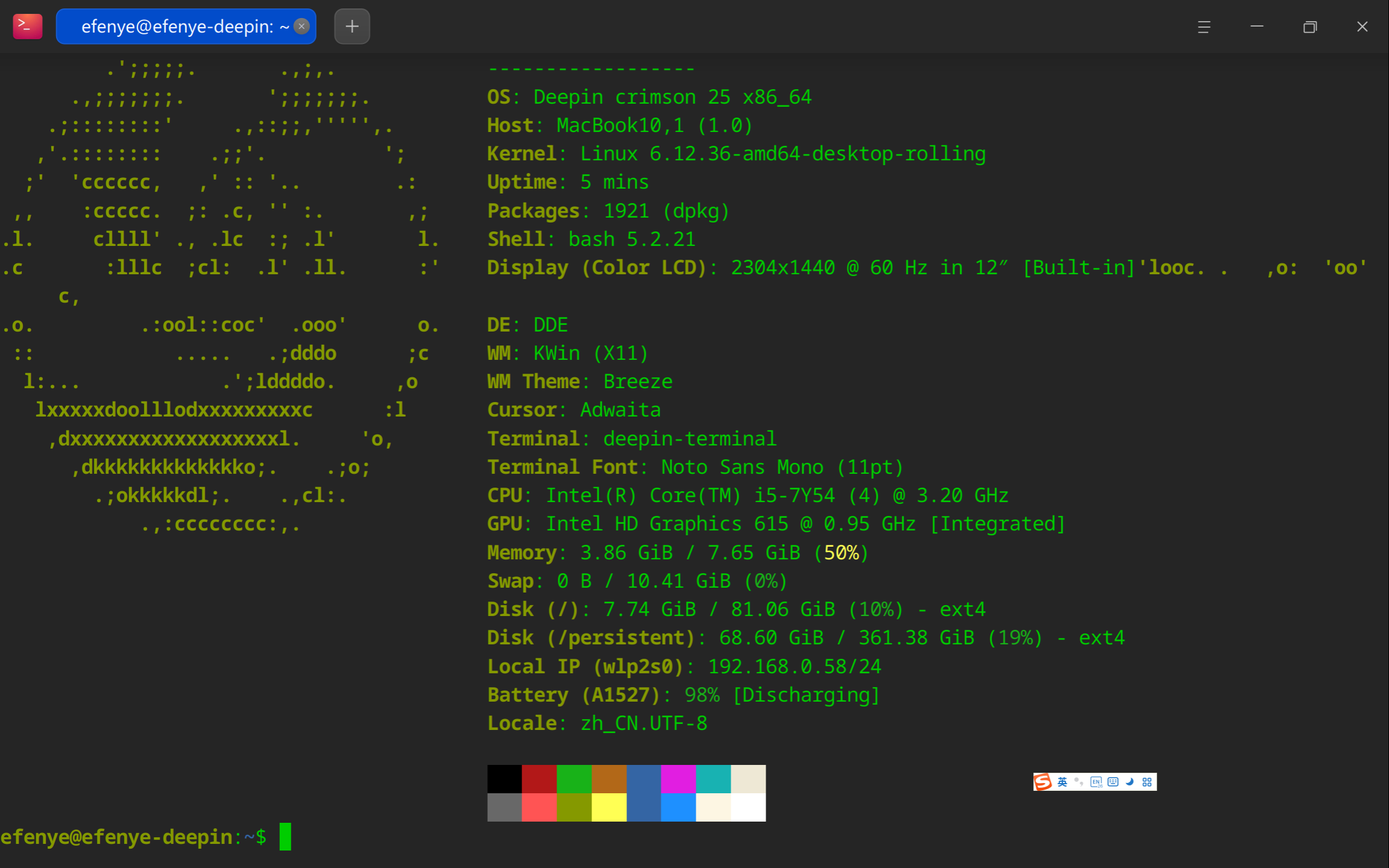Click the 'Packages: 1921 (dpkg)' line

coord(608,211)
